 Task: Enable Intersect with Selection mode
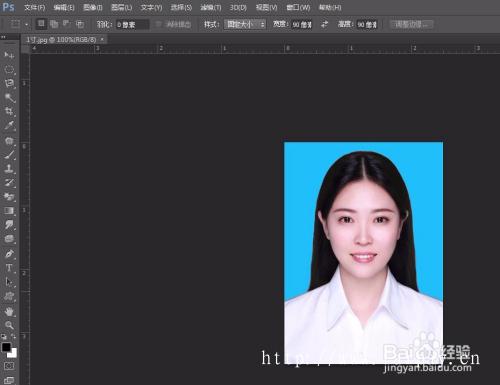[79, 24]
